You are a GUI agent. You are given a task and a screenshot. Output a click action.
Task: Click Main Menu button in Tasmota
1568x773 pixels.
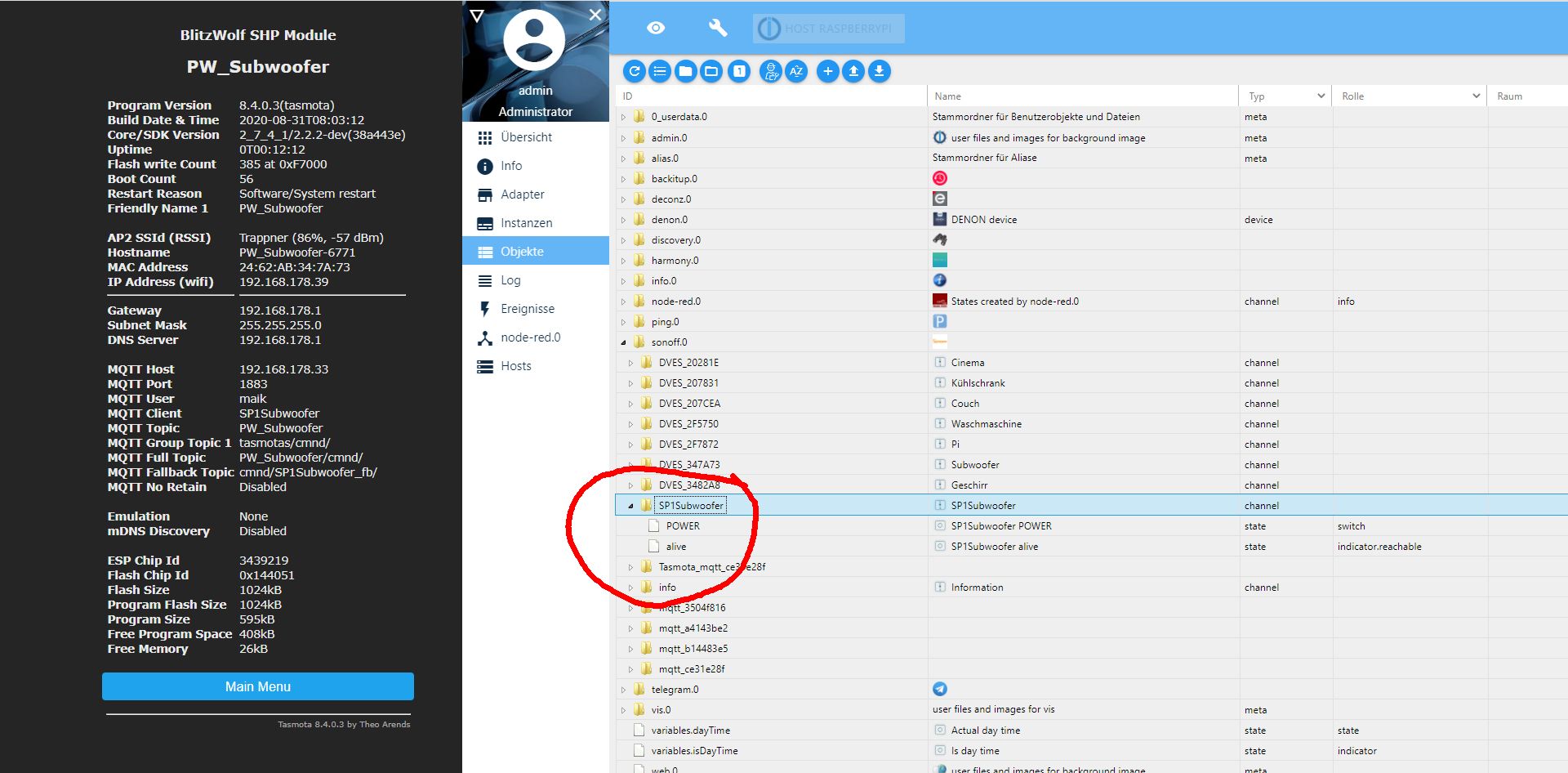click(258, 686)
